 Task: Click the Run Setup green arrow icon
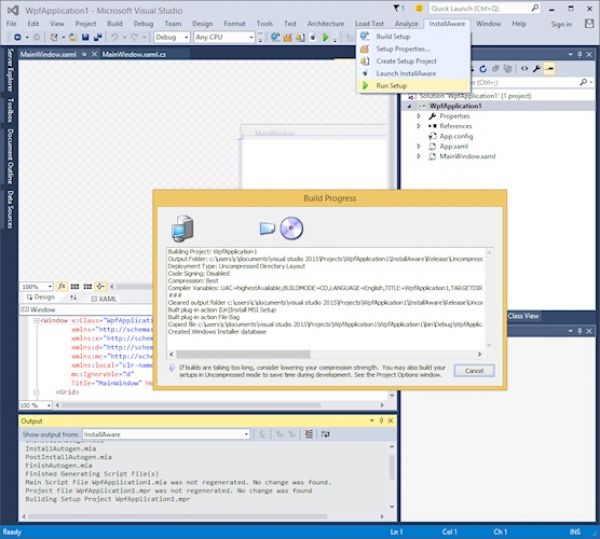coord(366,86)
